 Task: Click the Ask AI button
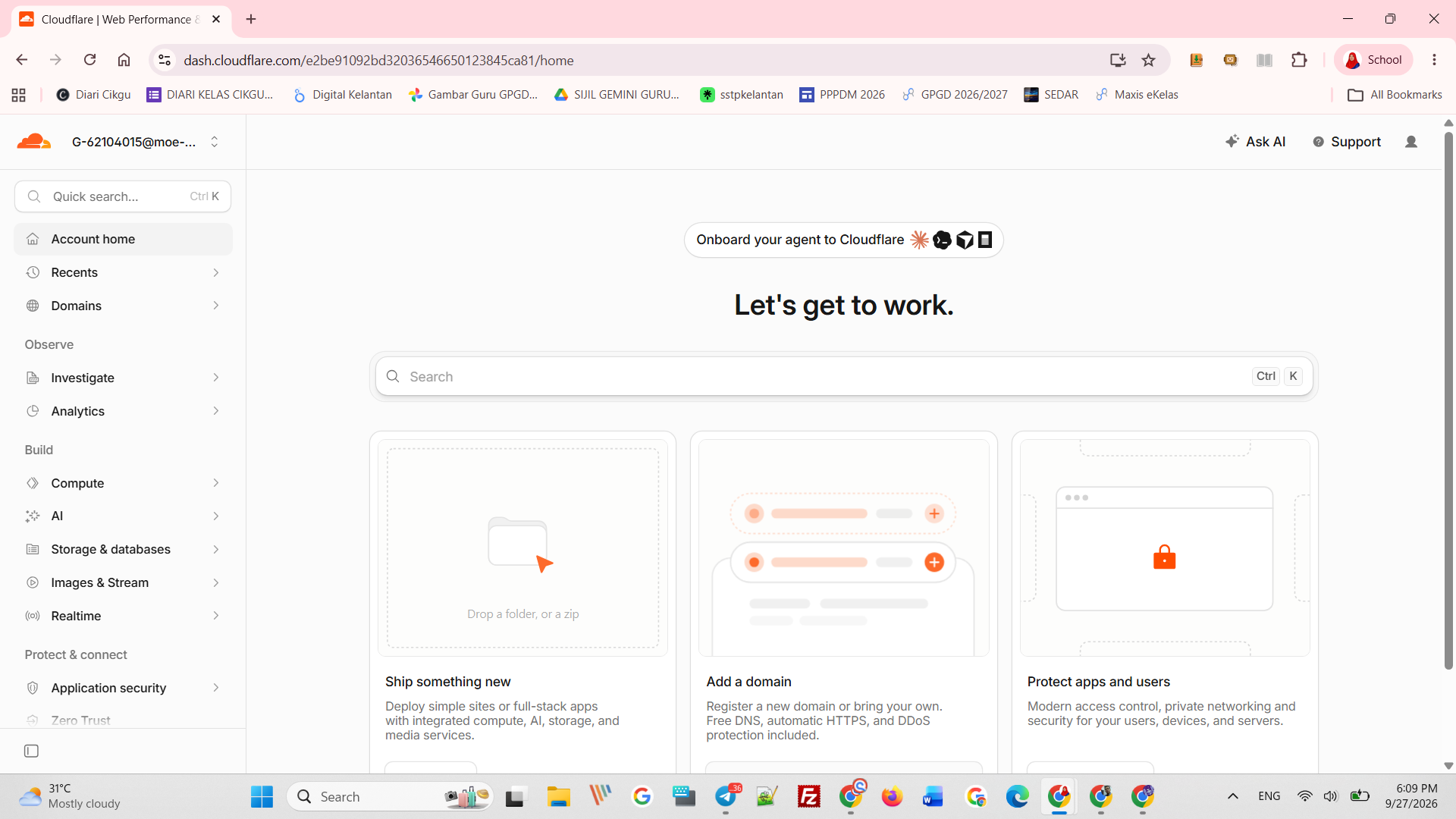point(1255,142)
